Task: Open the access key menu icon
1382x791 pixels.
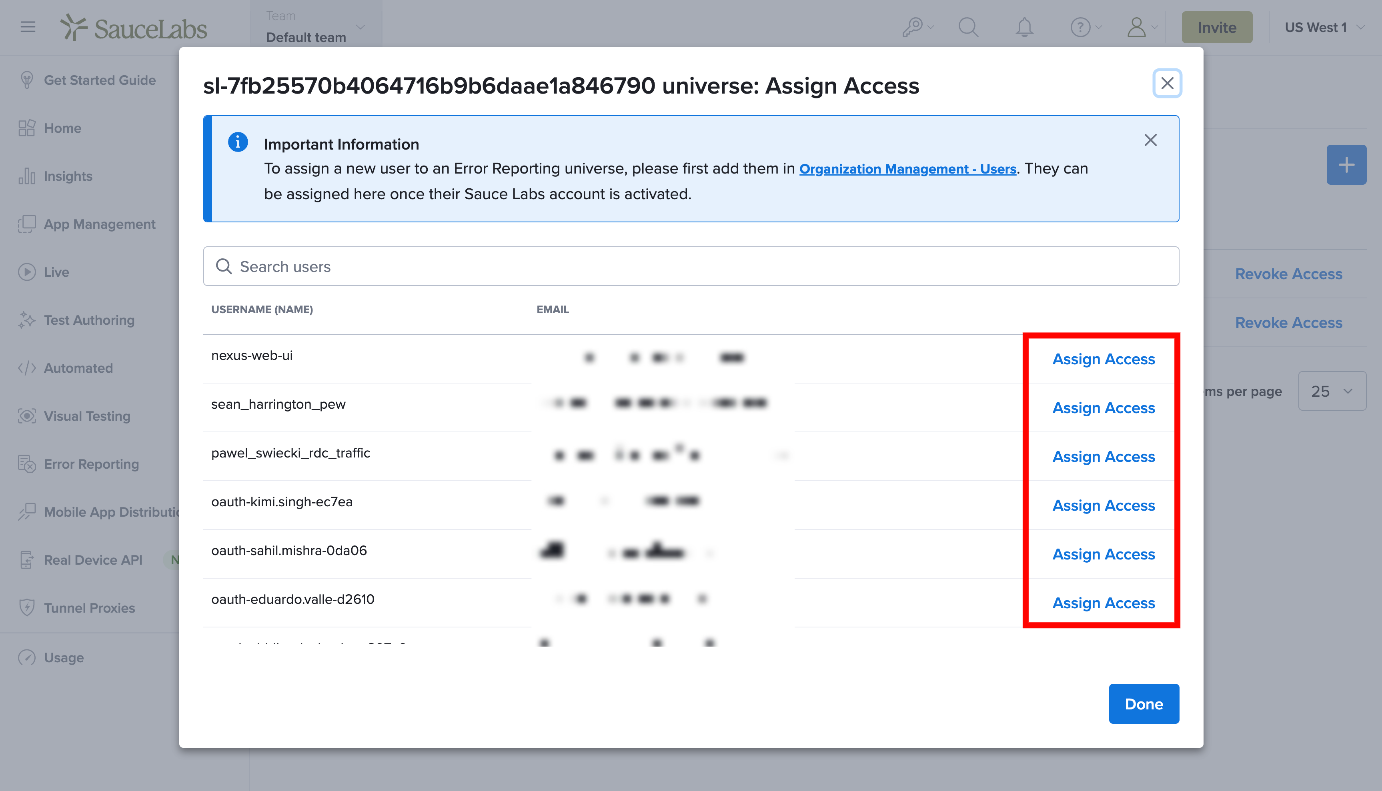Action: (912, 28)
